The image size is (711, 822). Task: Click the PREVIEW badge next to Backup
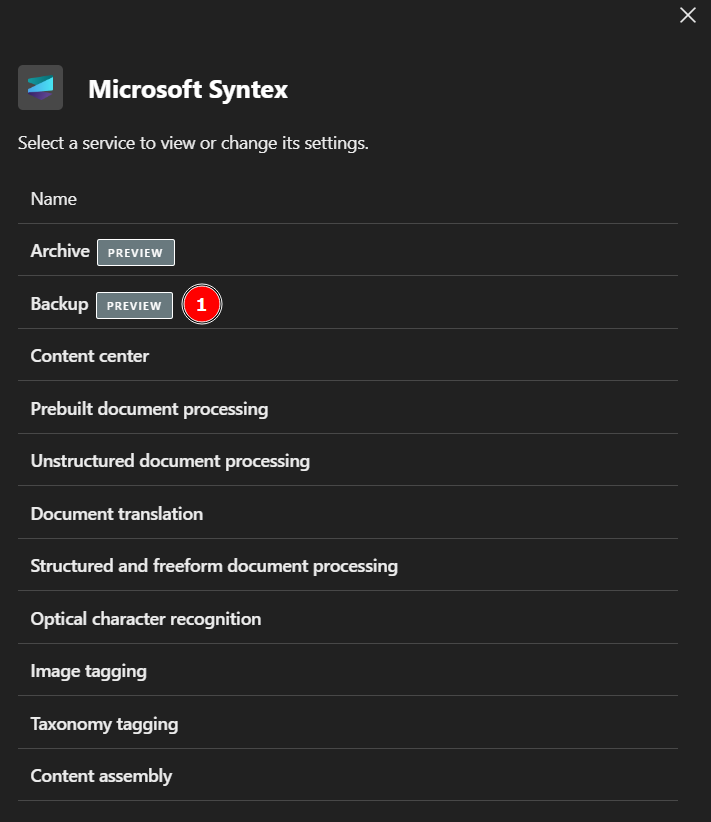pos(134,305)
